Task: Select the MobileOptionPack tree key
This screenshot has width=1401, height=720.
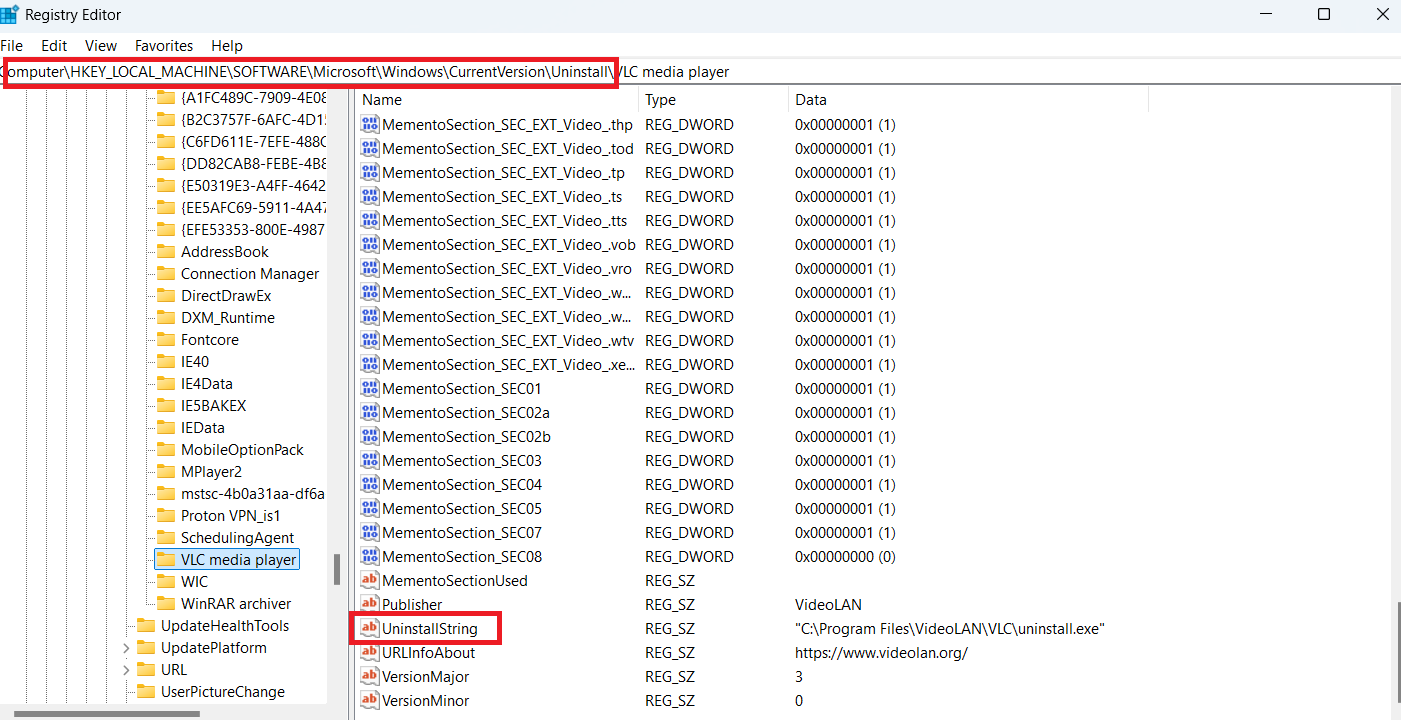Action: pos(242,450)
